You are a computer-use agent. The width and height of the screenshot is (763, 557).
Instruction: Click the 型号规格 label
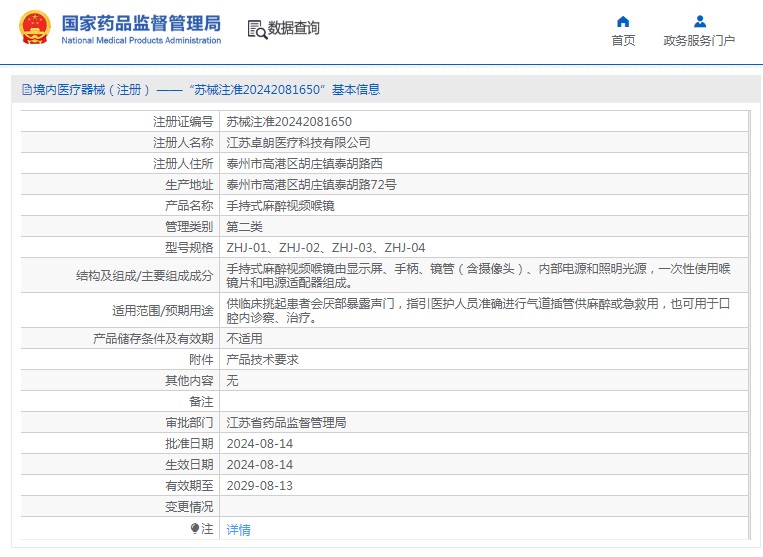tap(189, 248)
